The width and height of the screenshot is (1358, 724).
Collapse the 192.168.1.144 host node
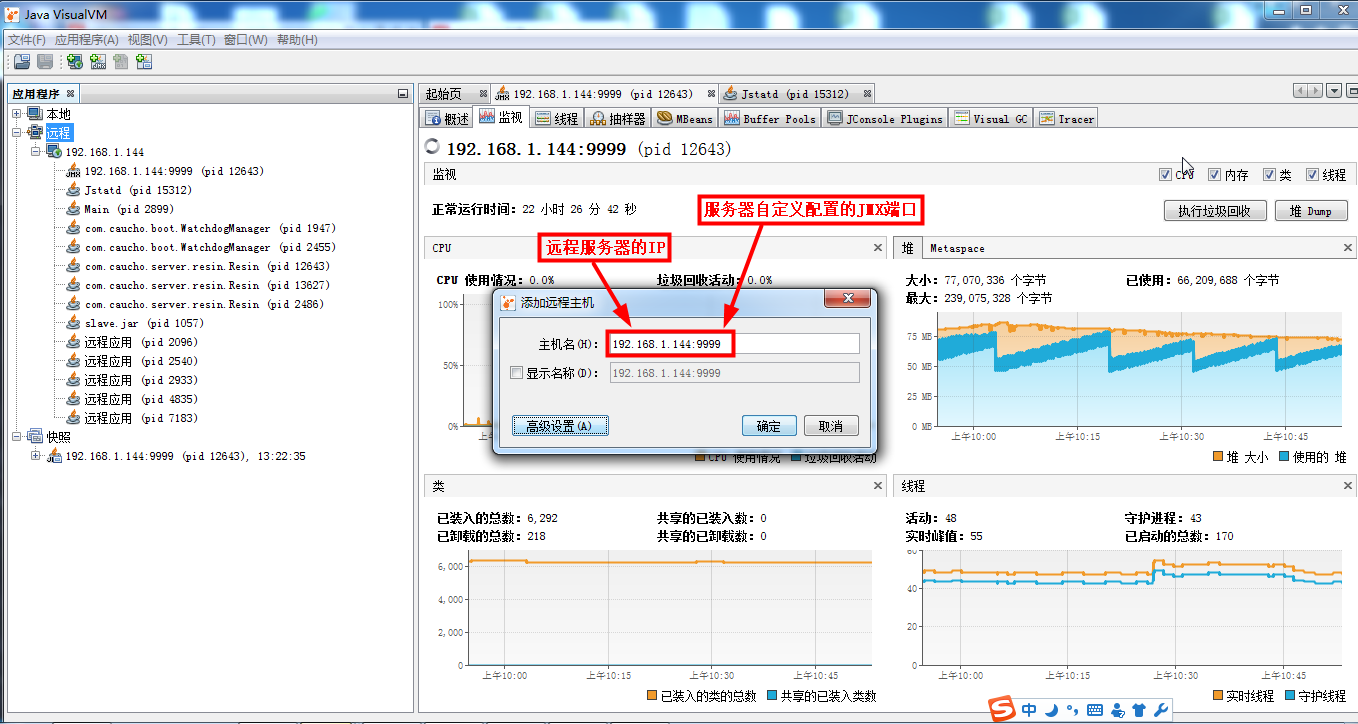tap(35, 152)
